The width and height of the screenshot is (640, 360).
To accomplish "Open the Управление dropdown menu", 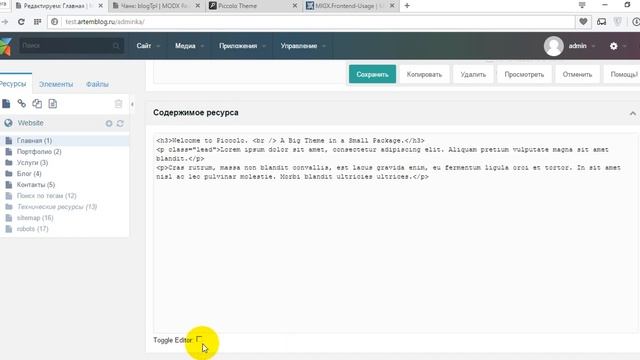I will (x=303, y=46).
